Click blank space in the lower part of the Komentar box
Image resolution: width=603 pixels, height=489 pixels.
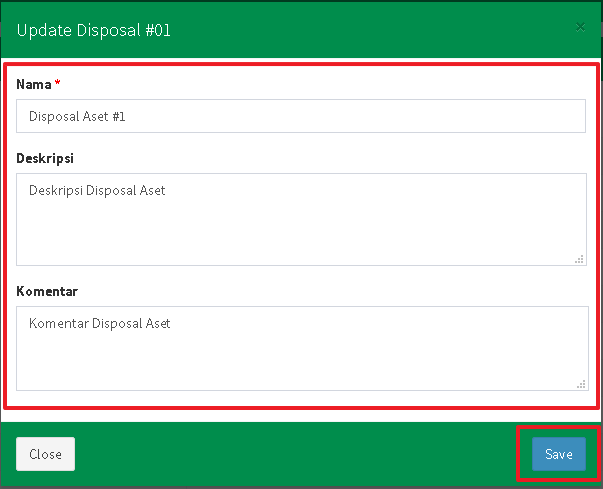point(300,370)
